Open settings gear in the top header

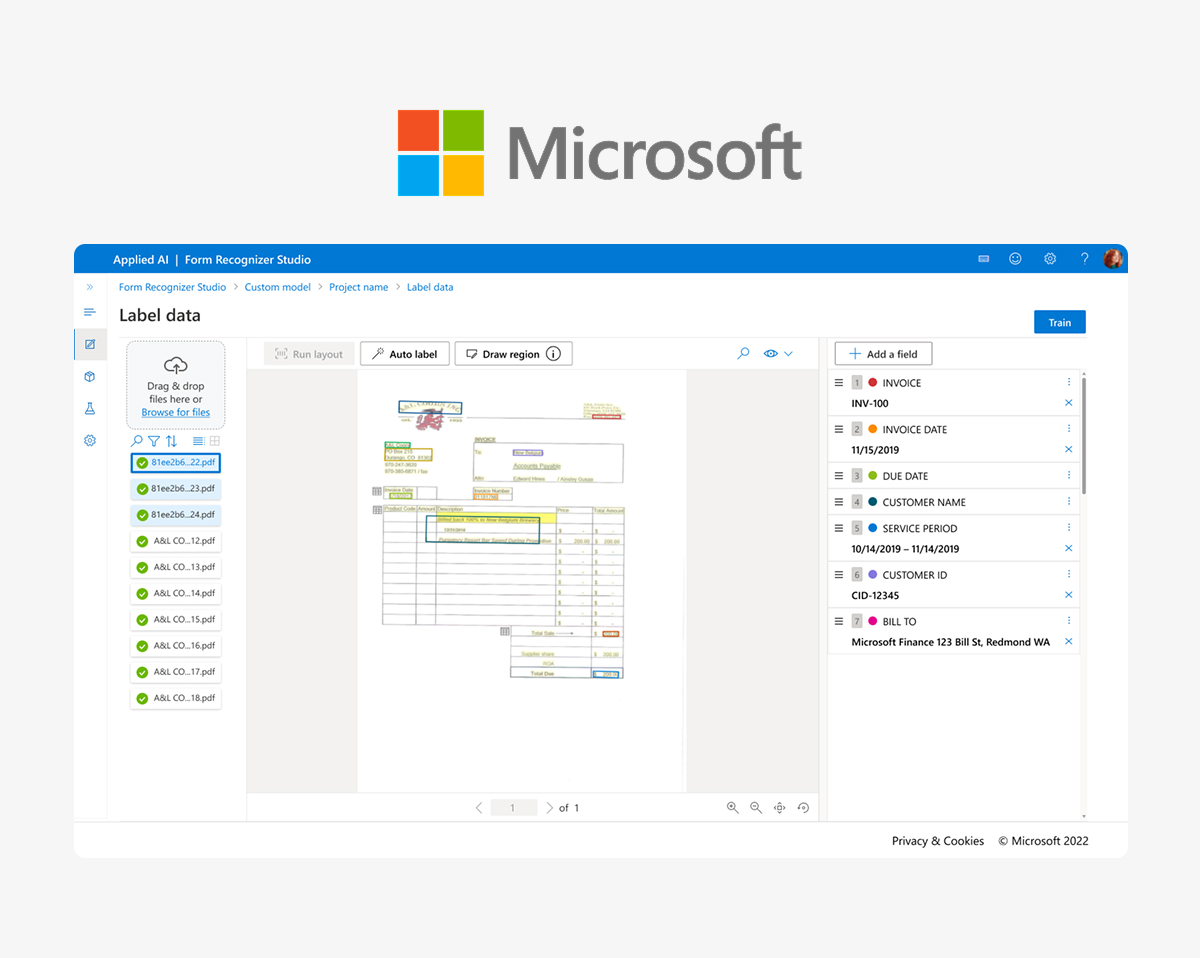(x=1050, y=259)
